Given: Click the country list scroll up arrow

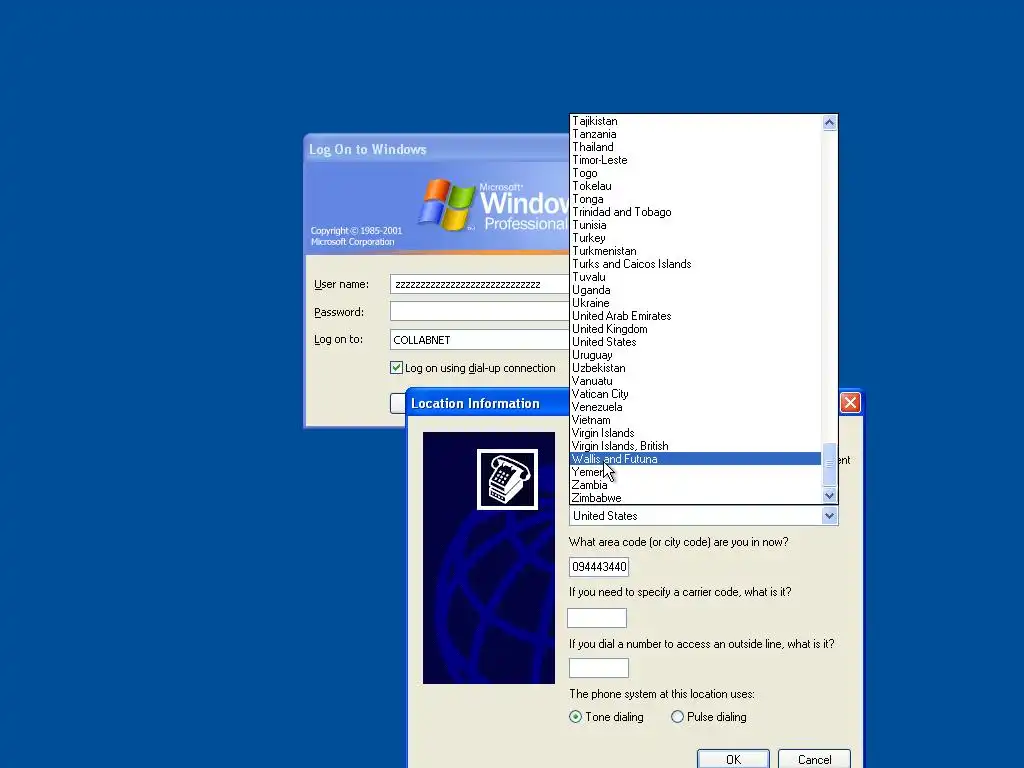Looking at the screenshot, I should click(x=829, y=123).
